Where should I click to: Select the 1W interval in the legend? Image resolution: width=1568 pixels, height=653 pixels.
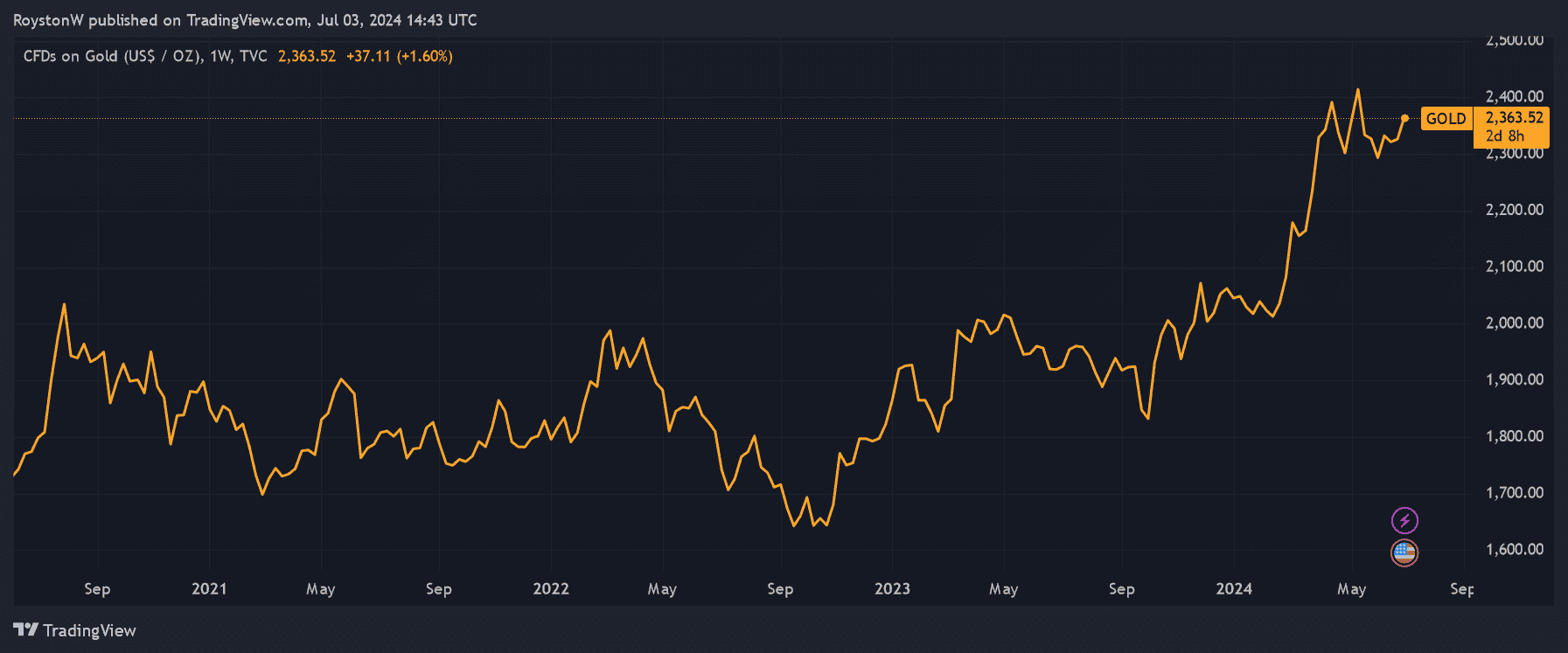(x=220, y=56)
